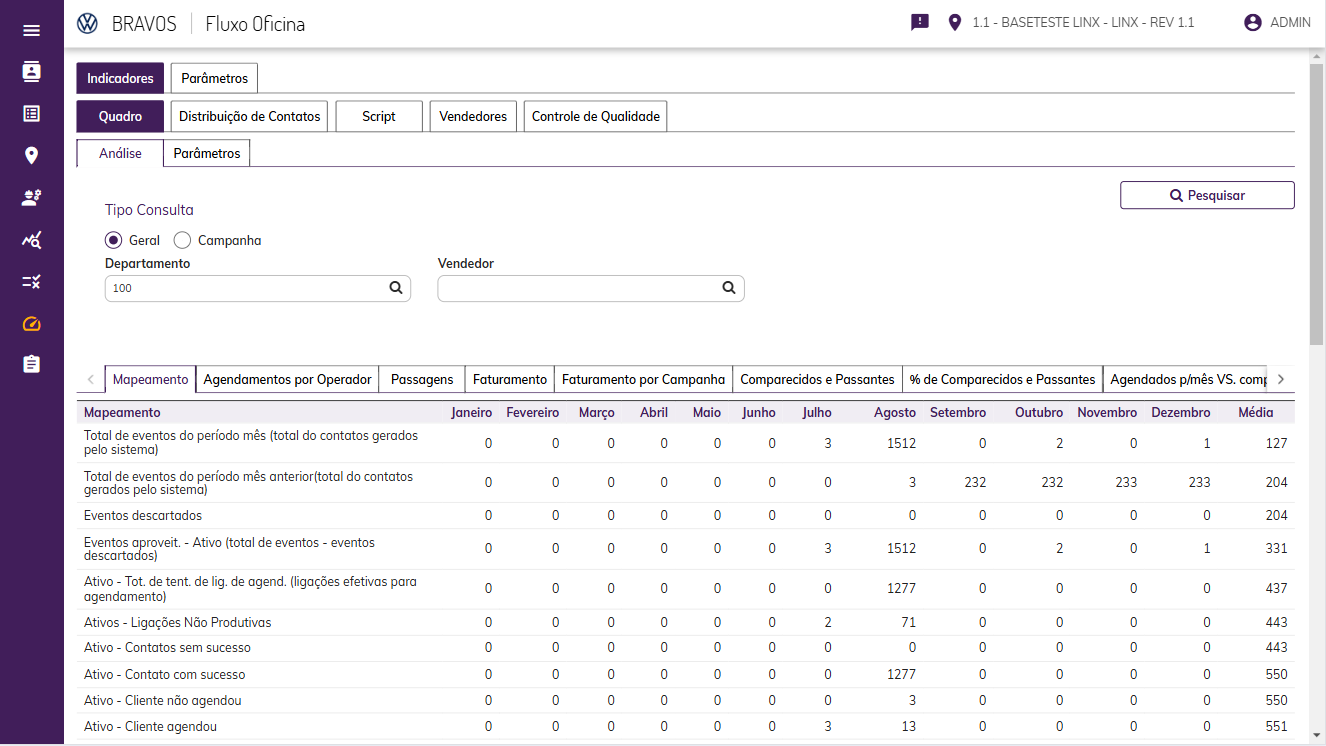The image size is (1326, 746).
Task: Open the clipboard icon in the sidebar
Action: point(31,364)
